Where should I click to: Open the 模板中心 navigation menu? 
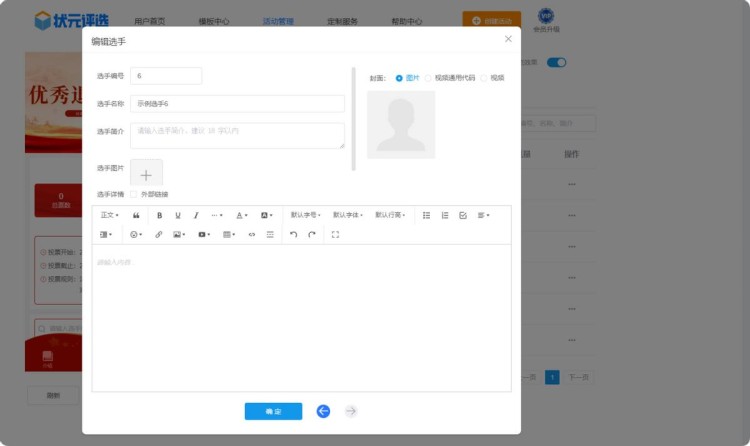click(214, 21)
